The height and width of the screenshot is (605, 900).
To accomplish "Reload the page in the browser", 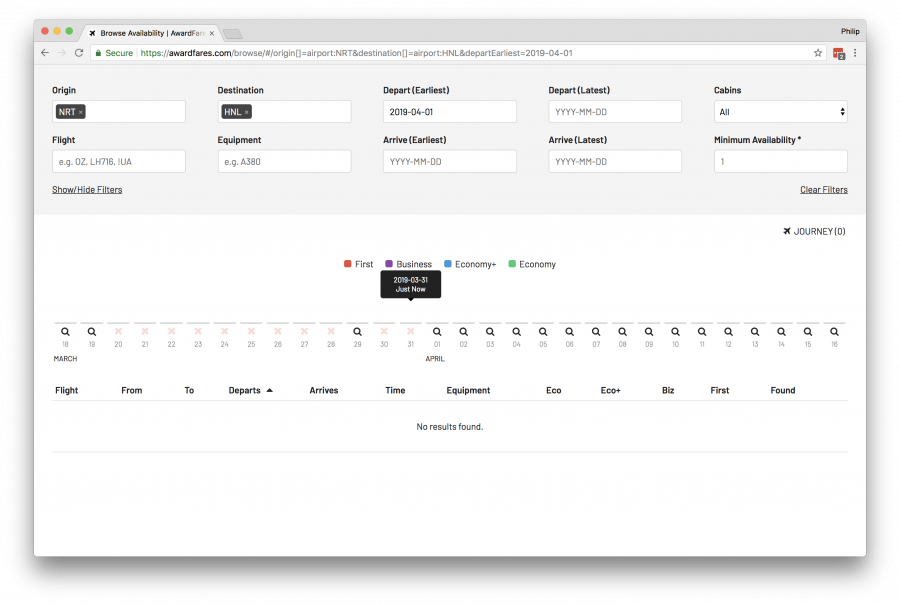I will 79,53.
